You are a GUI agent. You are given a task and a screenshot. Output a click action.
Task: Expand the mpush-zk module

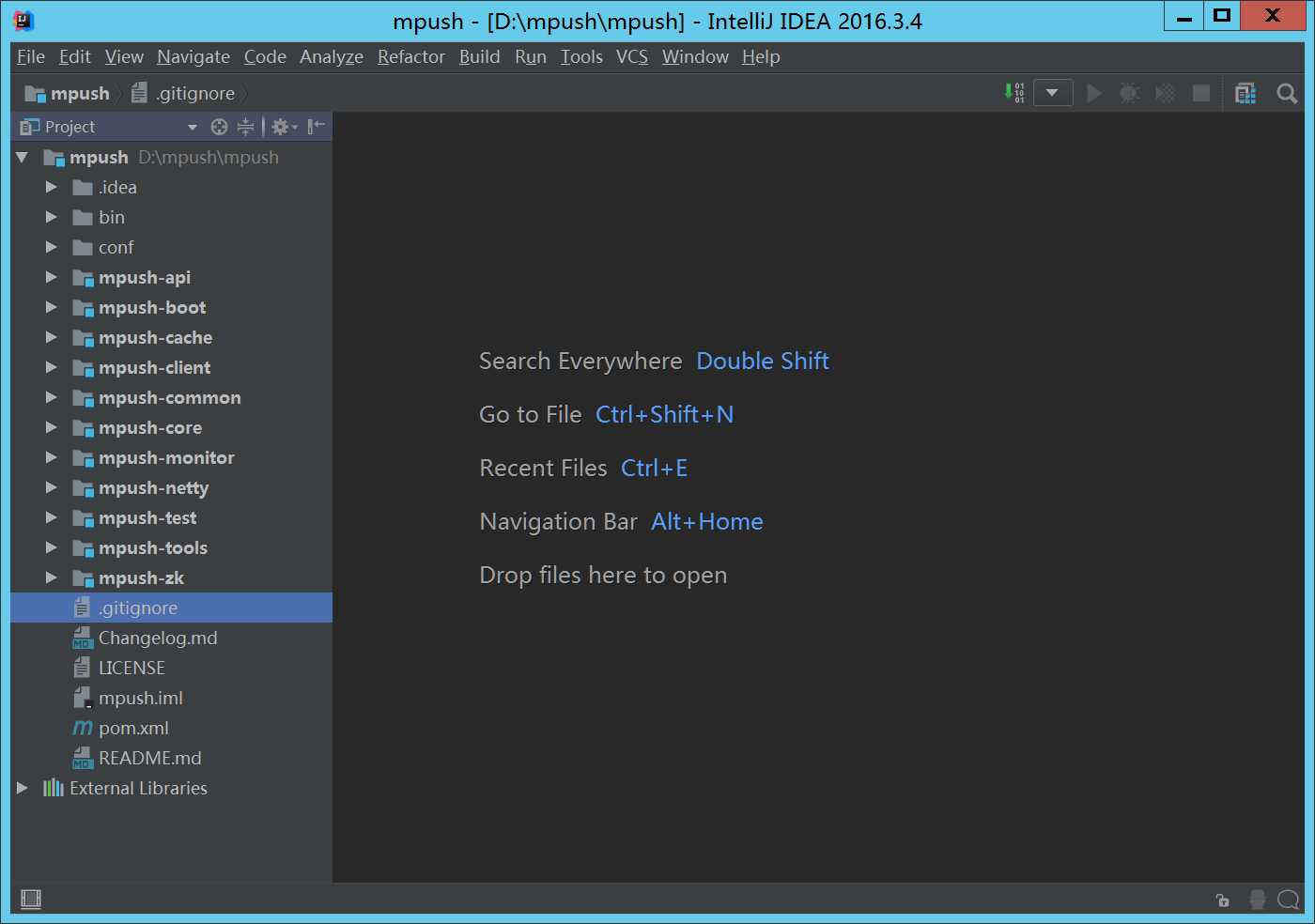pyautogui.click(x=51, y=577)
